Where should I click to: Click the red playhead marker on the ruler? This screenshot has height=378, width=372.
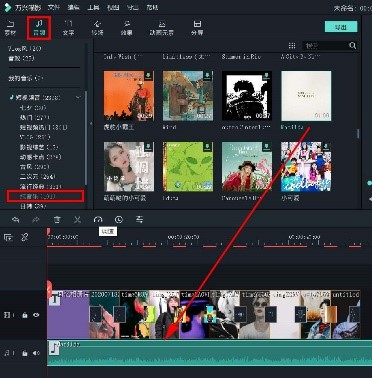[48, 231]
